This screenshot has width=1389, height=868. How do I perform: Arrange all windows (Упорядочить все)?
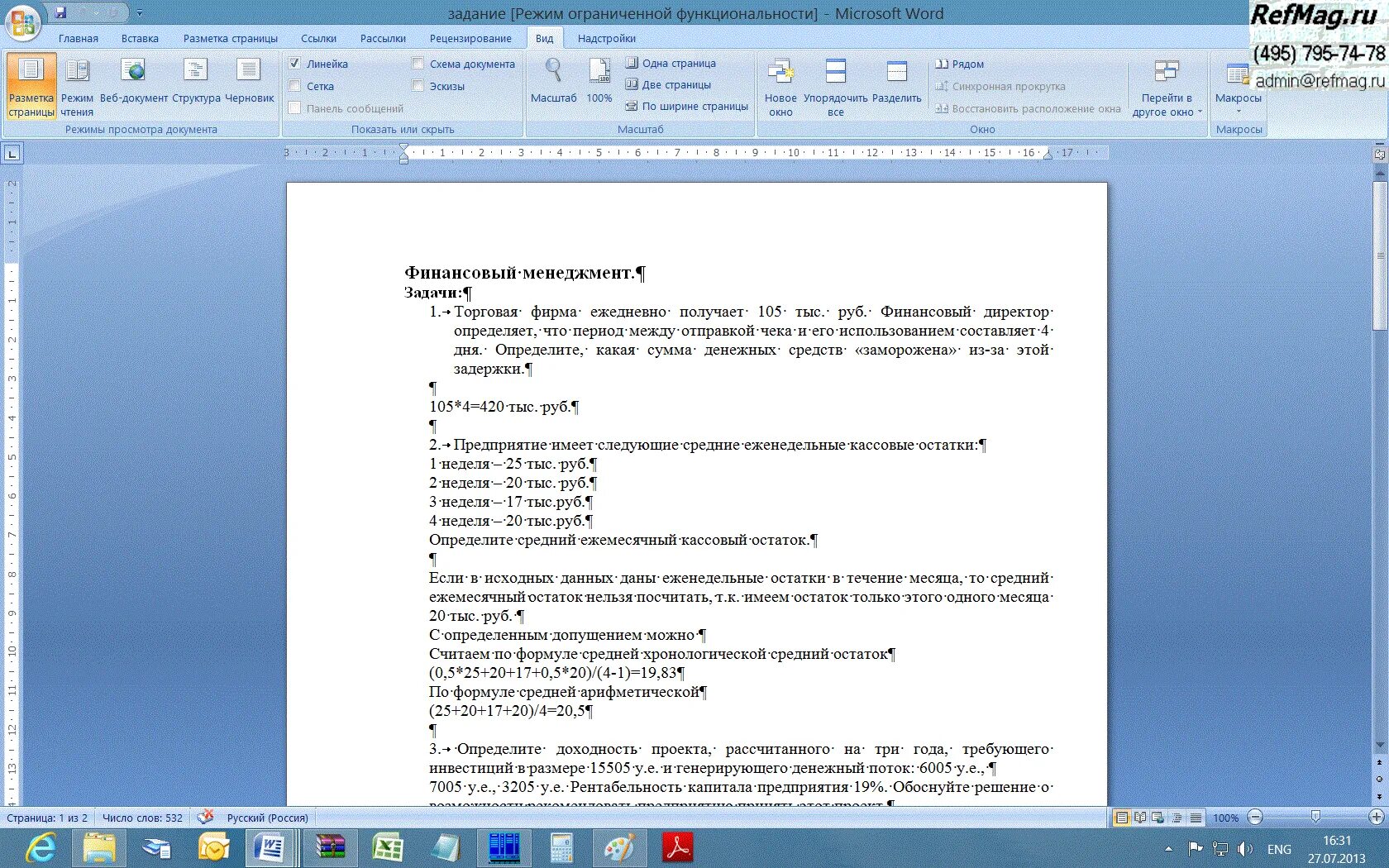coord(836,86)
